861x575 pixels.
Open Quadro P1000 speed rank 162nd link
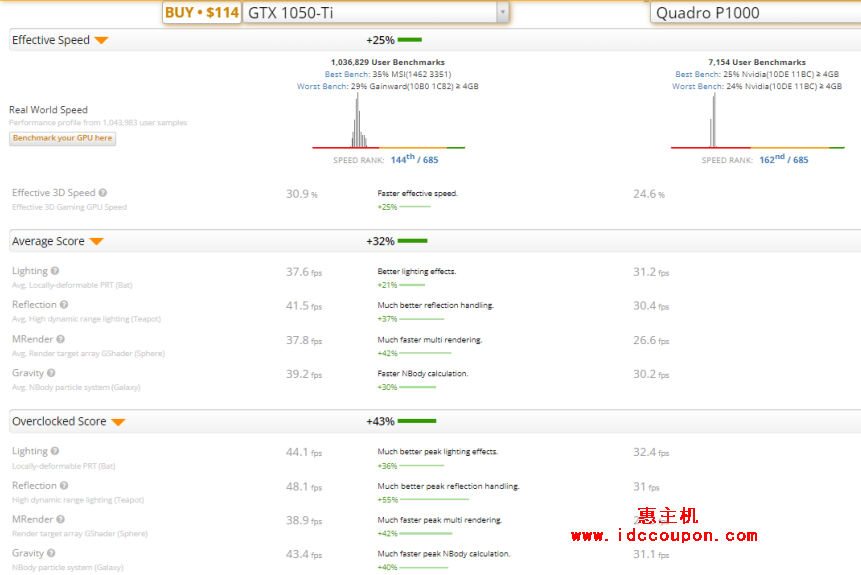click(x=773, y=159)
